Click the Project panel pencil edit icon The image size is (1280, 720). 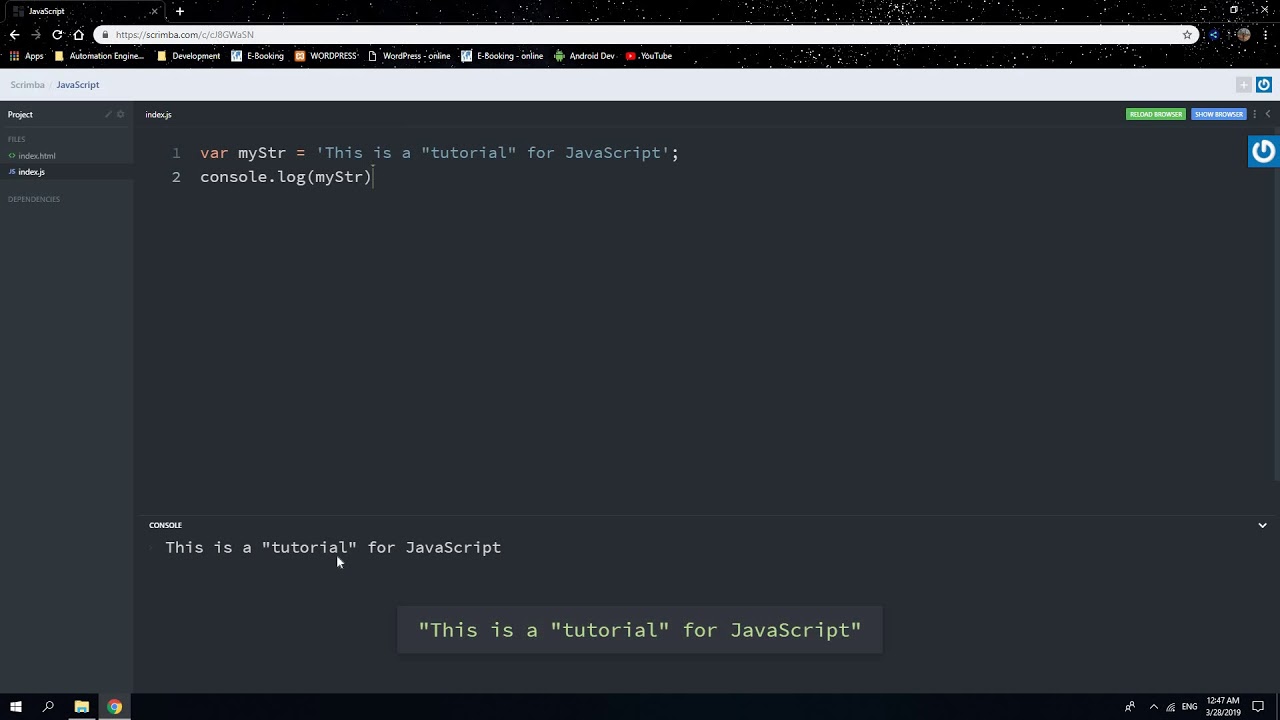tap(108, 114)
